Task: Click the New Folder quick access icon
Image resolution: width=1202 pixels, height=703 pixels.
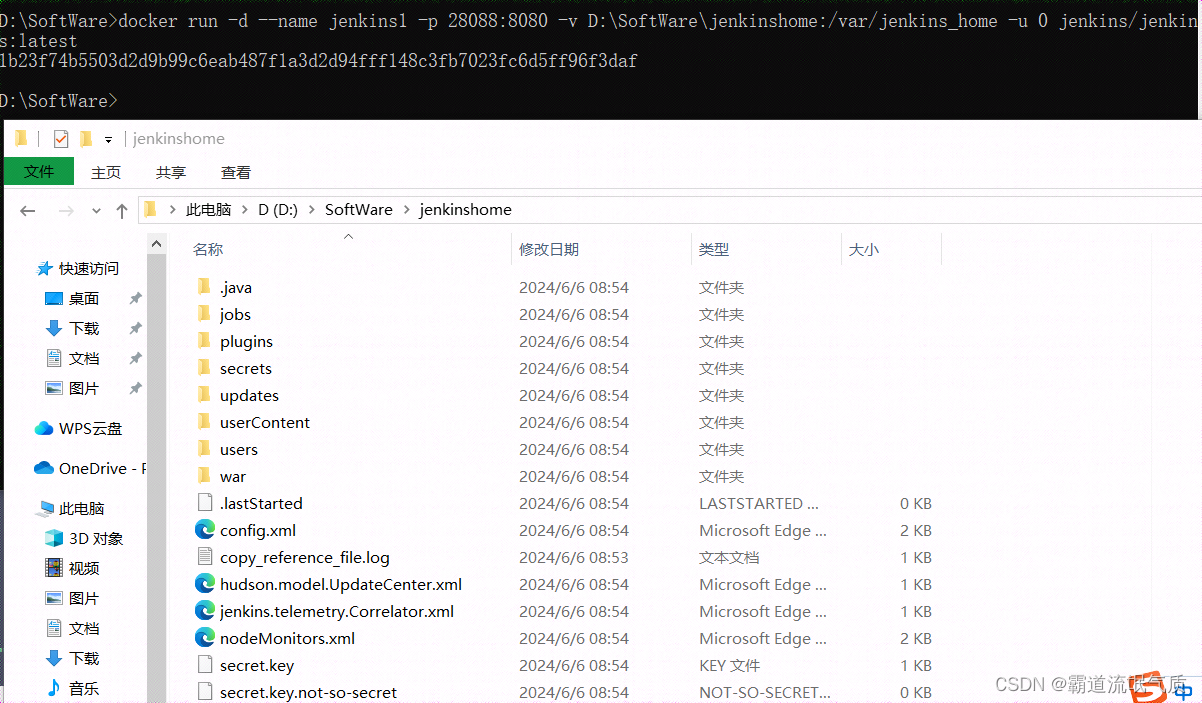Action: tap(85, 138)
